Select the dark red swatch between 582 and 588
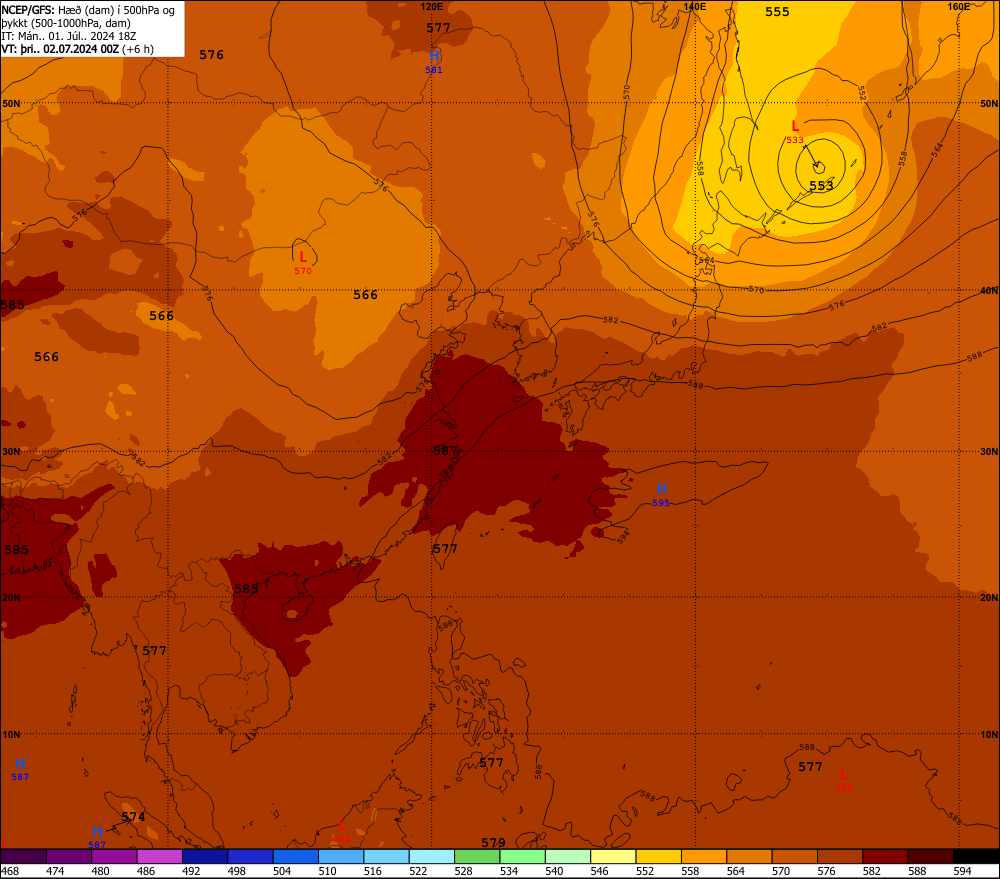This screenshot has height=879, width=1000. (885, 856)
